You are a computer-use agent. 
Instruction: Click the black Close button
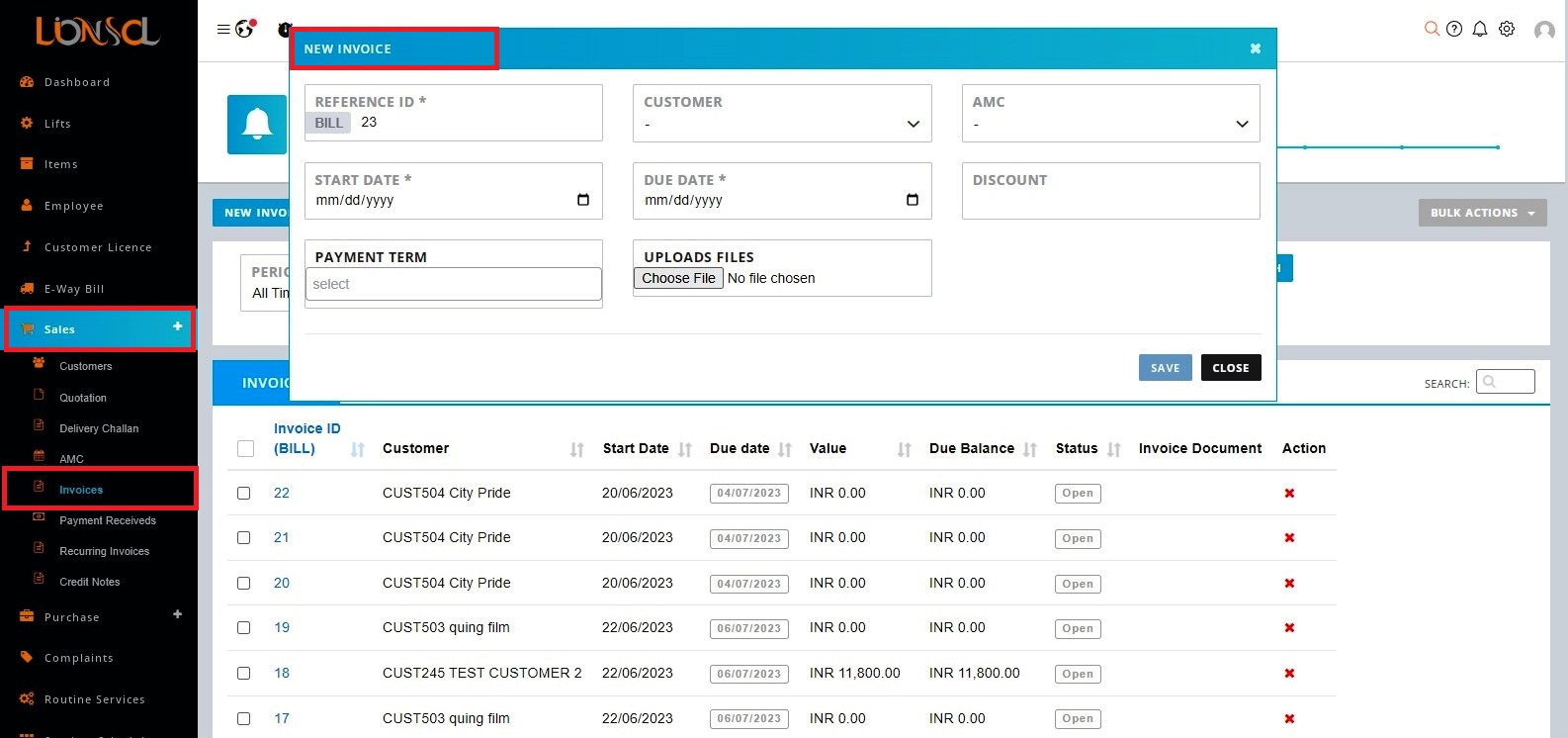coord(1231,368)
